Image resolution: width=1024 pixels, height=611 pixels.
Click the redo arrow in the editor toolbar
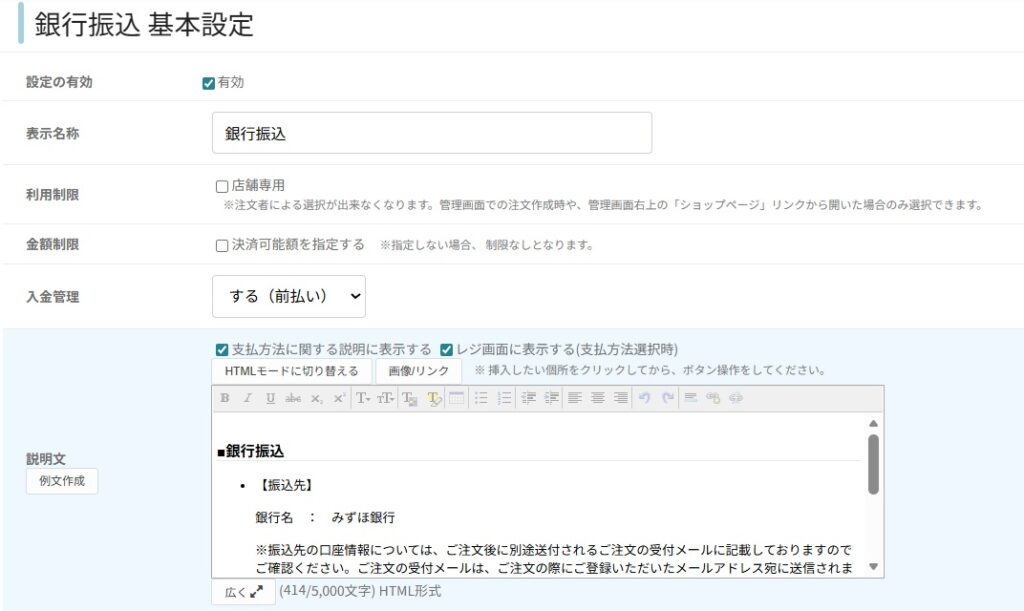tap(667, 398)
